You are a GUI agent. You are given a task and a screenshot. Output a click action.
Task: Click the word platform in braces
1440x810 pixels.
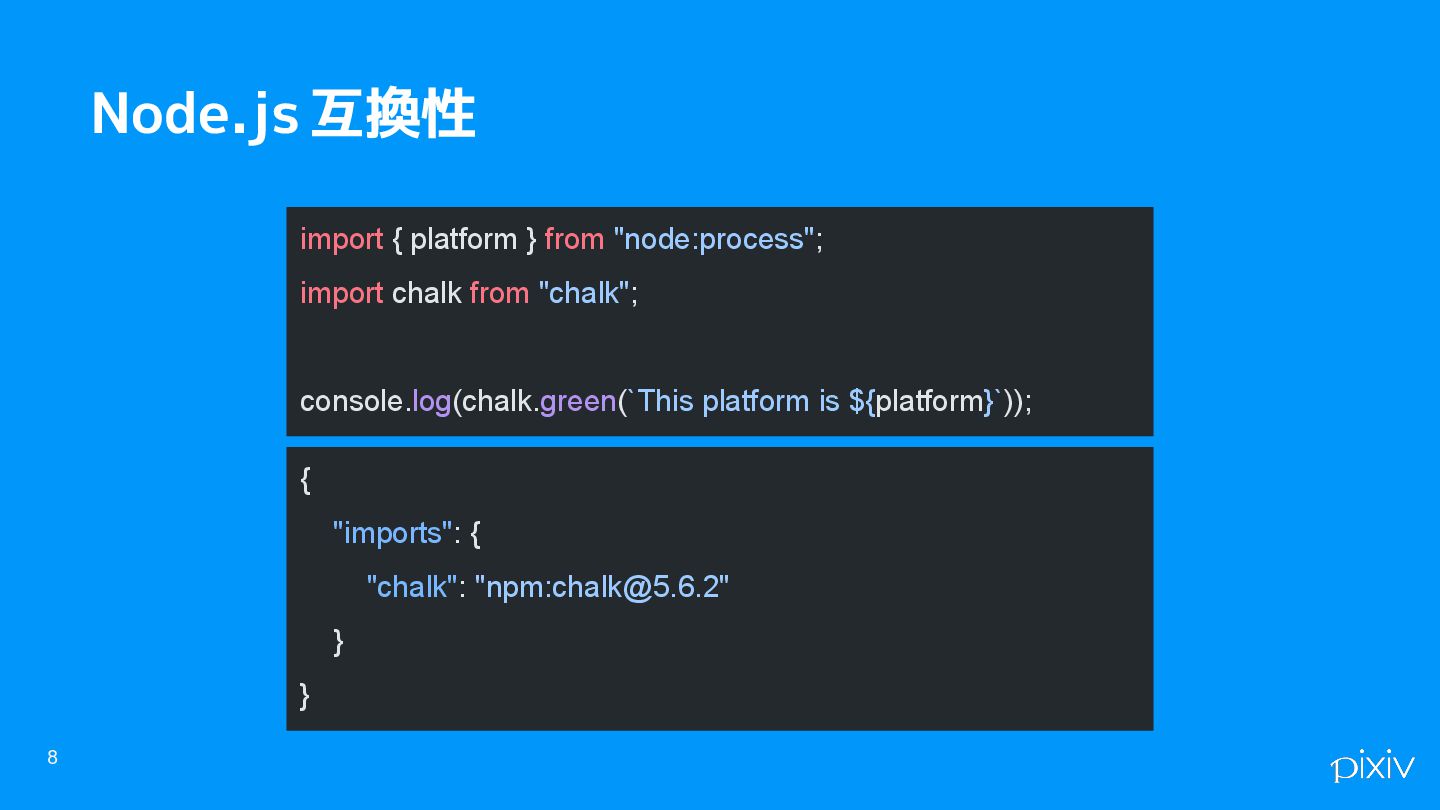coord(463,239)
